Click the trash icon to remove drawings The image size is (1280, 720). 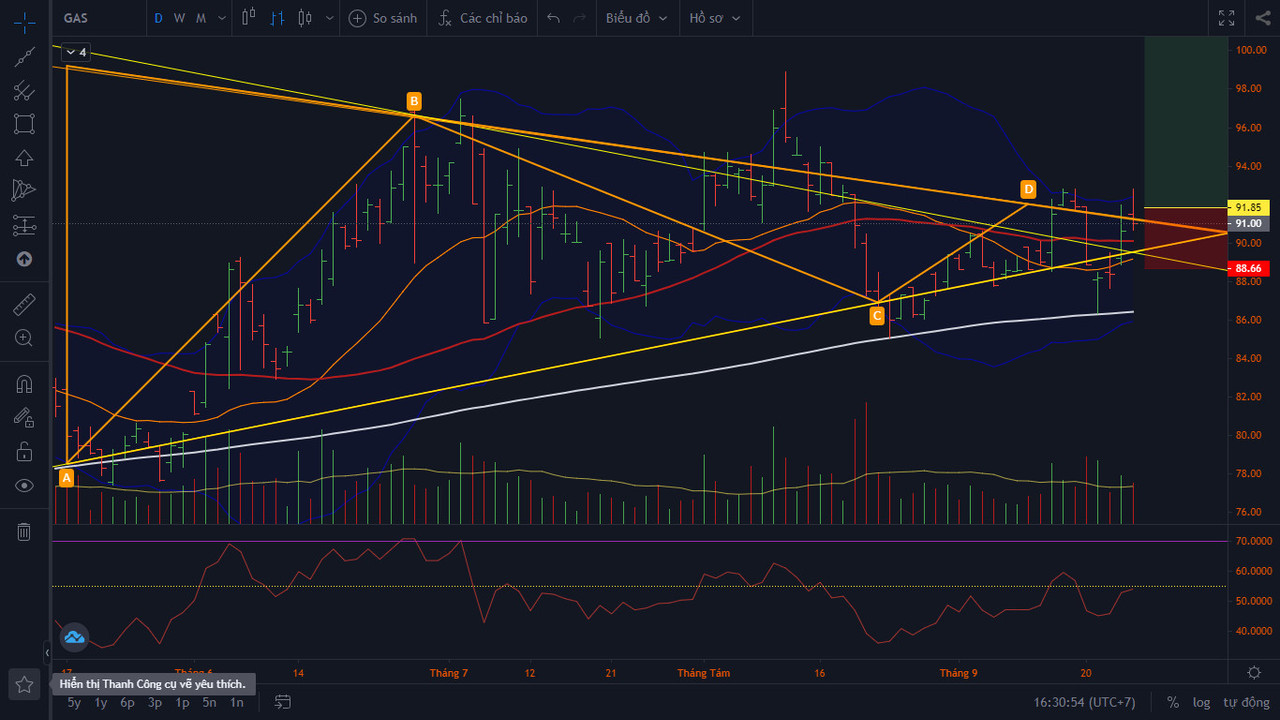[x=24, y=532]
